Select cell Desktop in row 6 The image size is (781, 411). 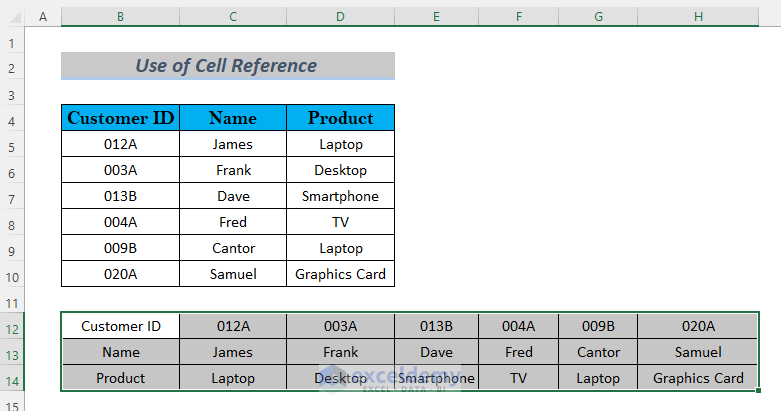(x=340, y=170)
